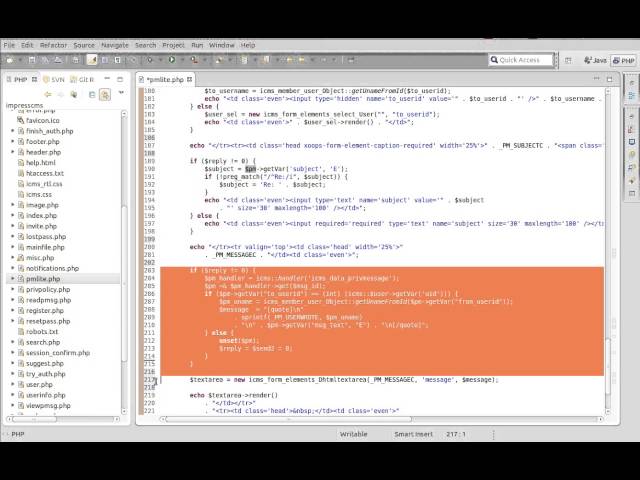Switch to the Java perspective
Screen dimensions: 640x480
coord(596,60)
